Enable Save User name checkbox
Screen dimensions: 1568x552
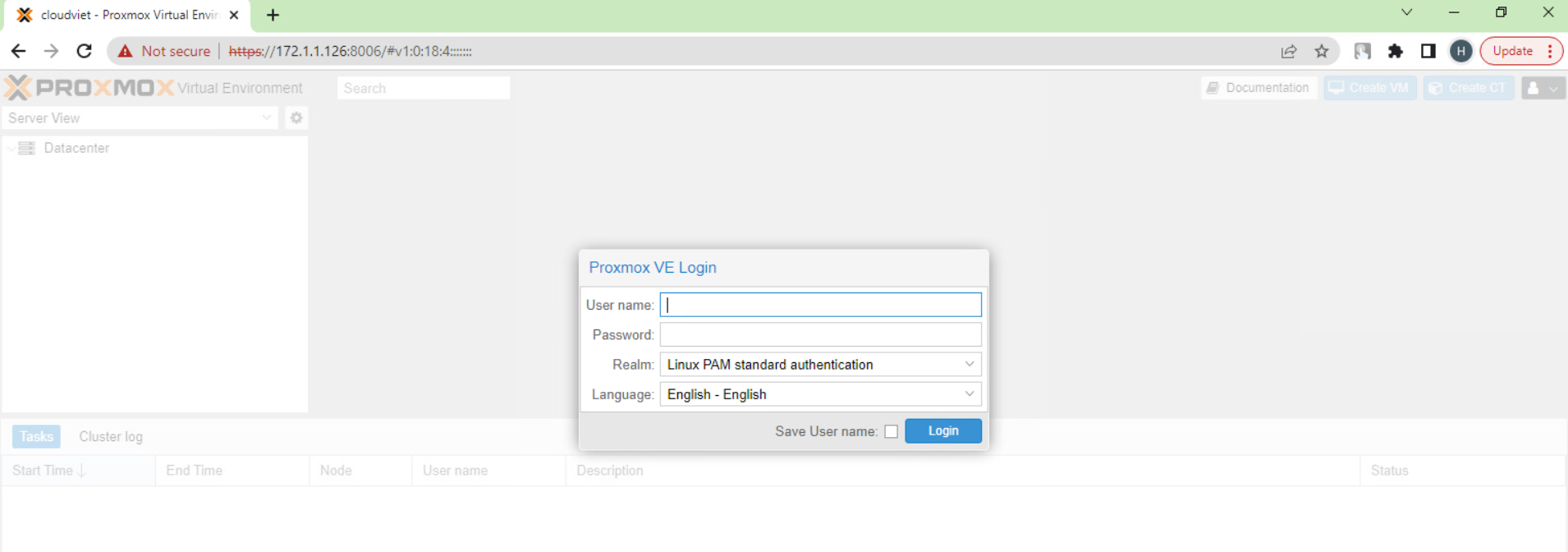tap(891, 431)
